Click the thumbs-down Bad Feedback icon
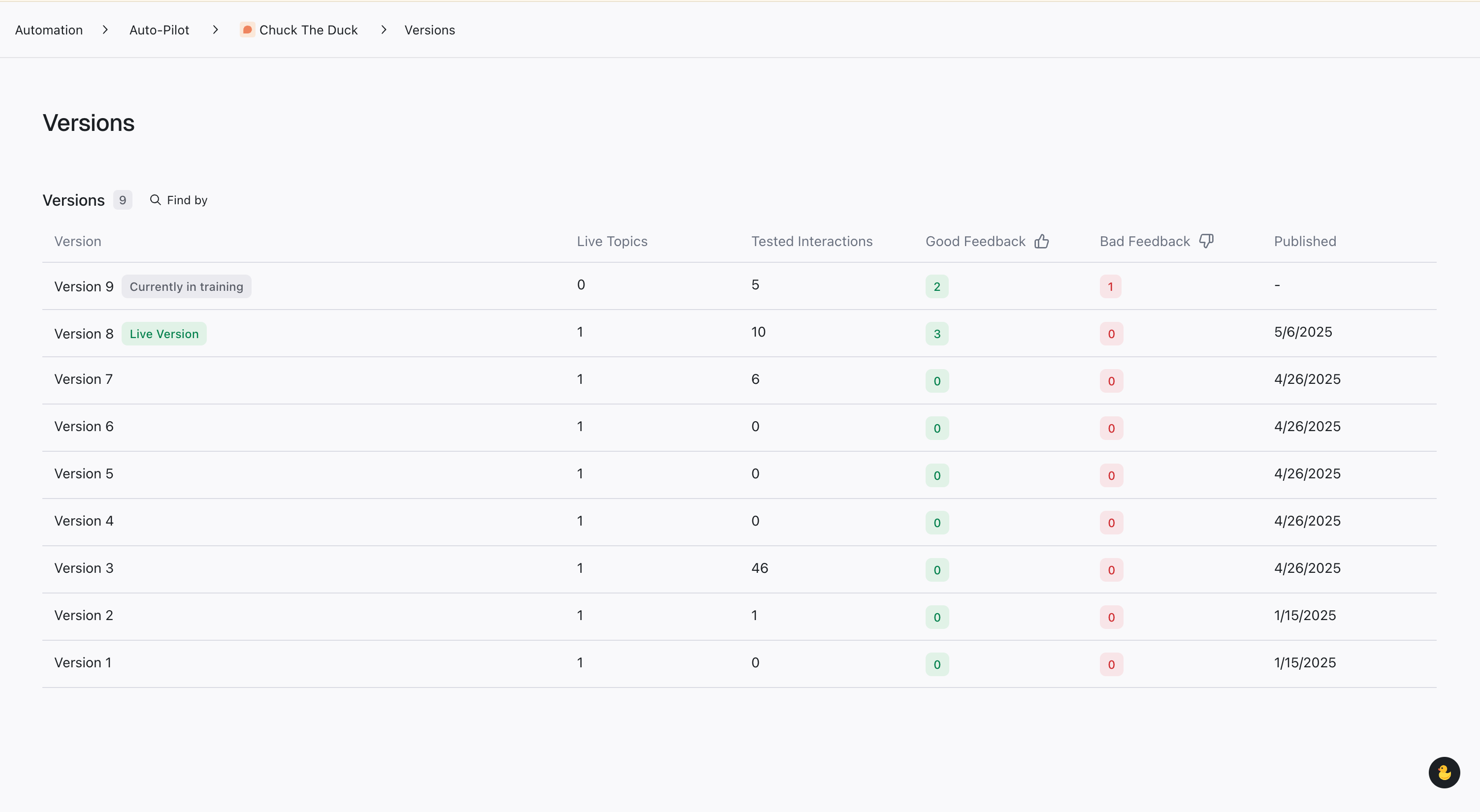 coord(1207,241)
